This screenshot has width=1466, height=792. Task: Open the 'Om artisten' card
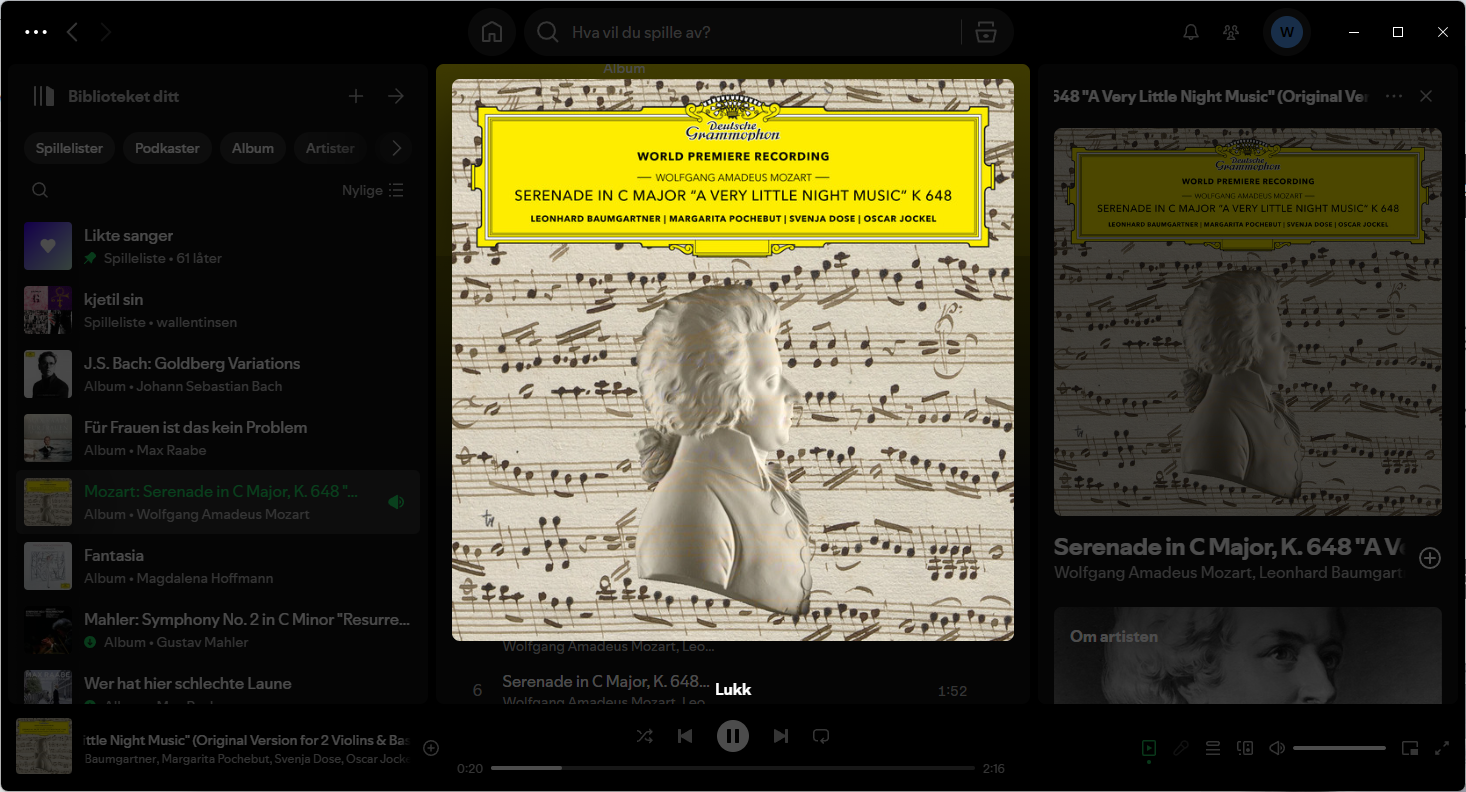click(1248, 655)
